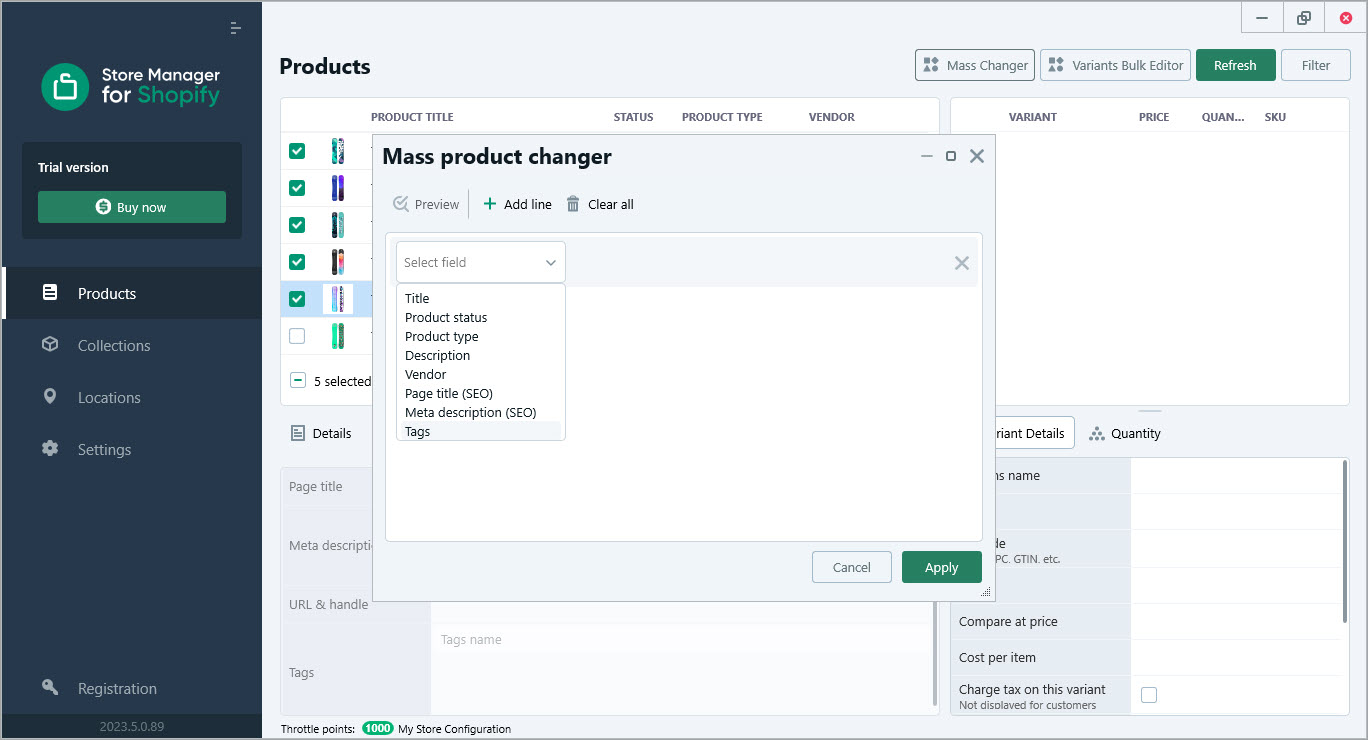Clear all lines with the trash icon
1368x740 pixels.
coord(600,204)
